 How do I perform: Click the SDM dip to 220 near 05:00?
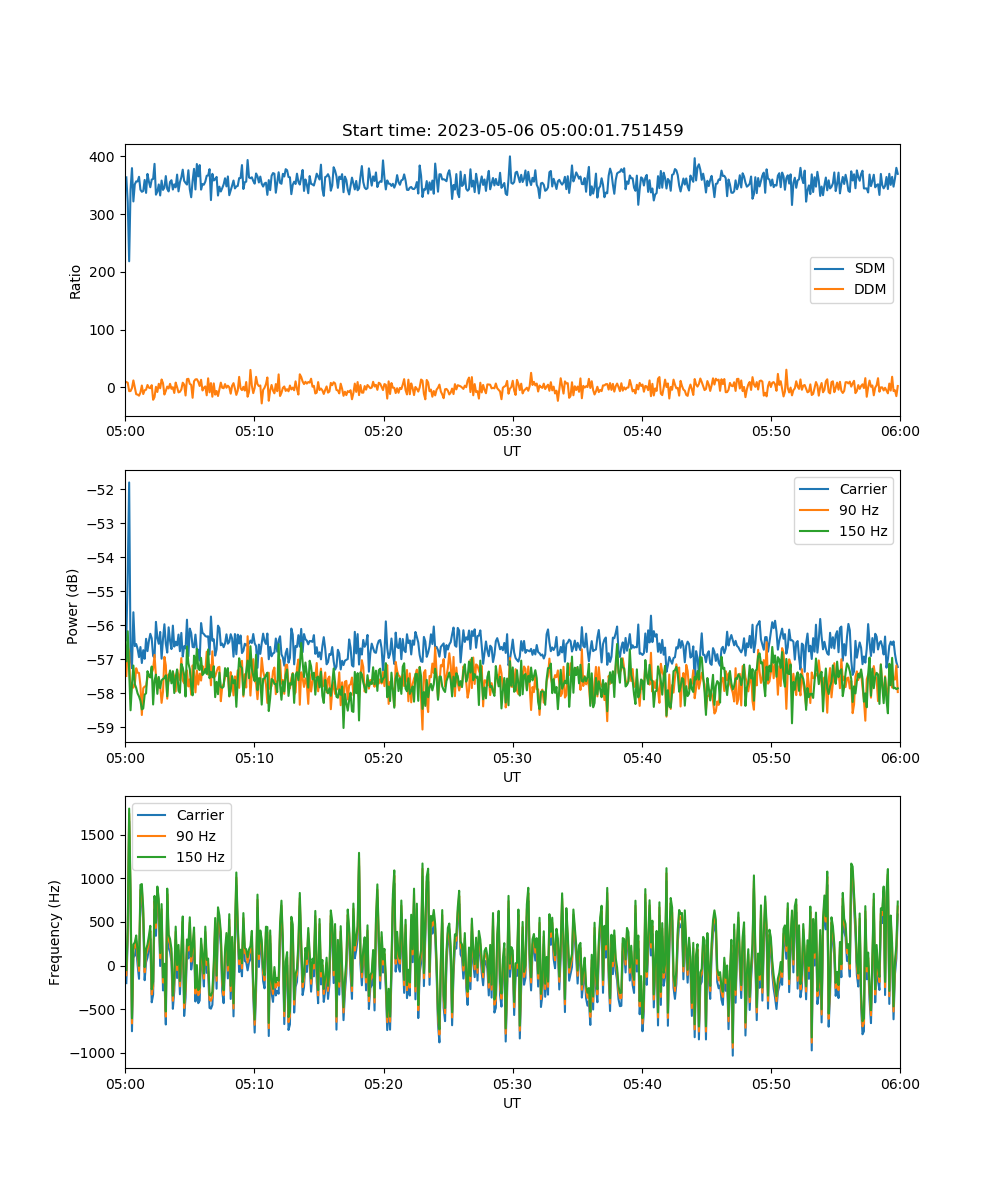[128, 259]
